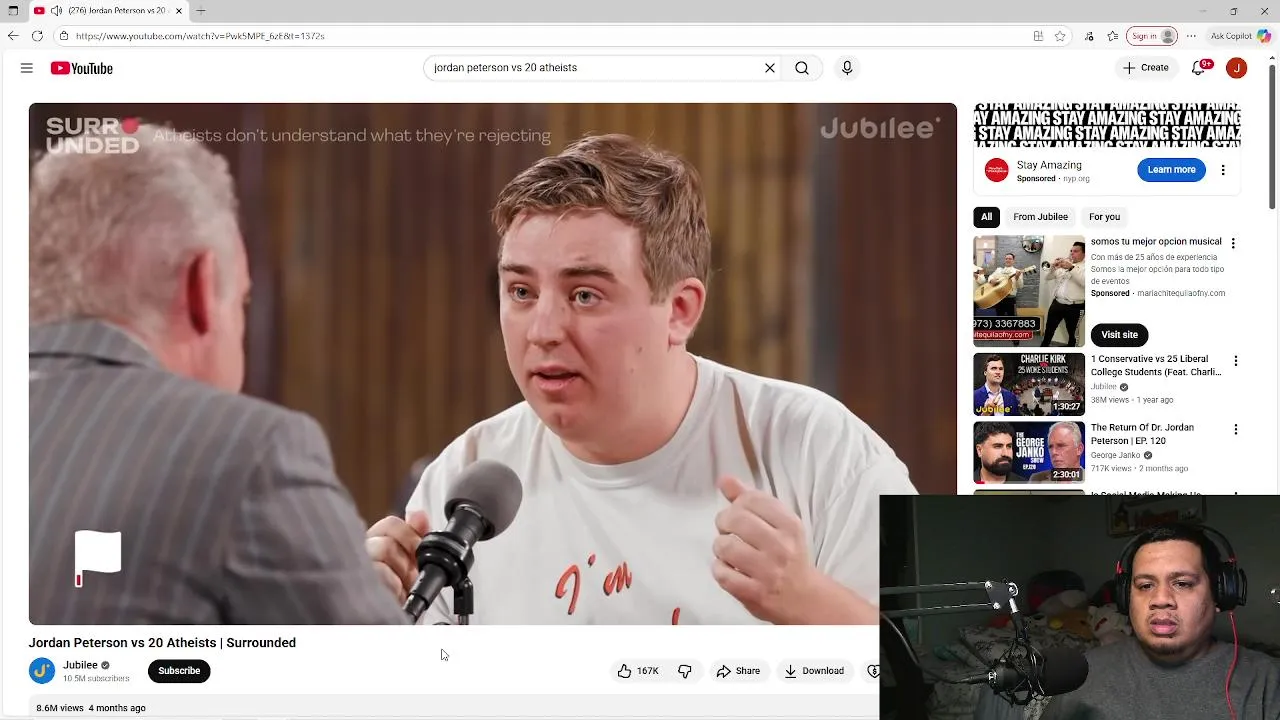1280x720 pixels.
Task: Open browser extensions icon
Action: [1089, 36]
